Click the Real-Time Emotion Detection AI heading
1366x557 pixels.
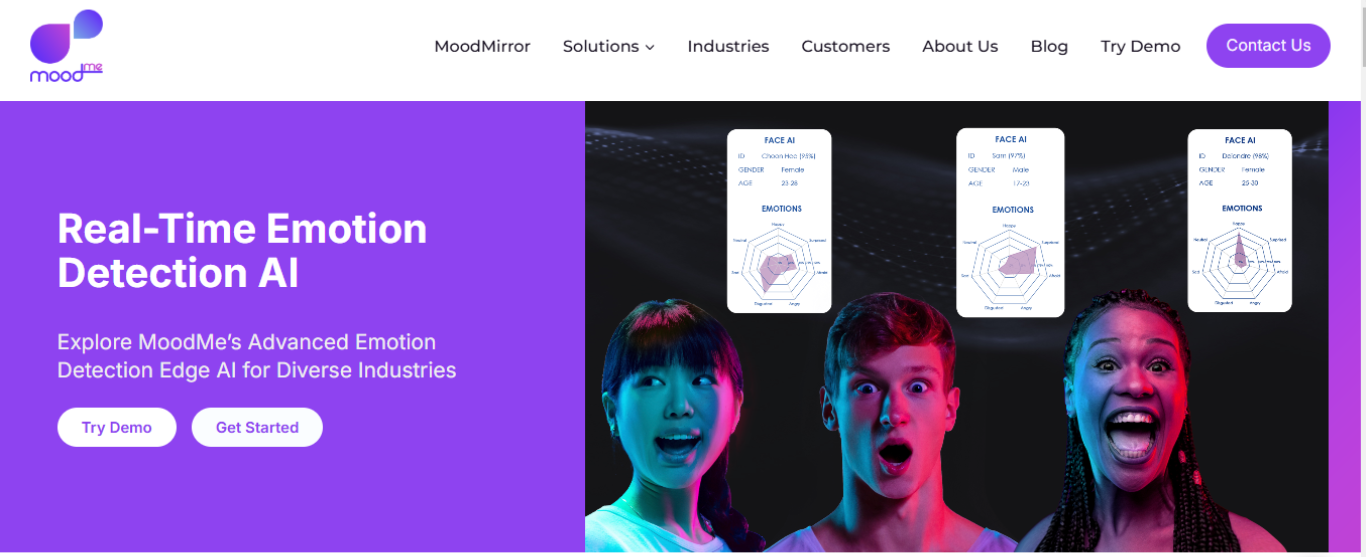(242, 250)
